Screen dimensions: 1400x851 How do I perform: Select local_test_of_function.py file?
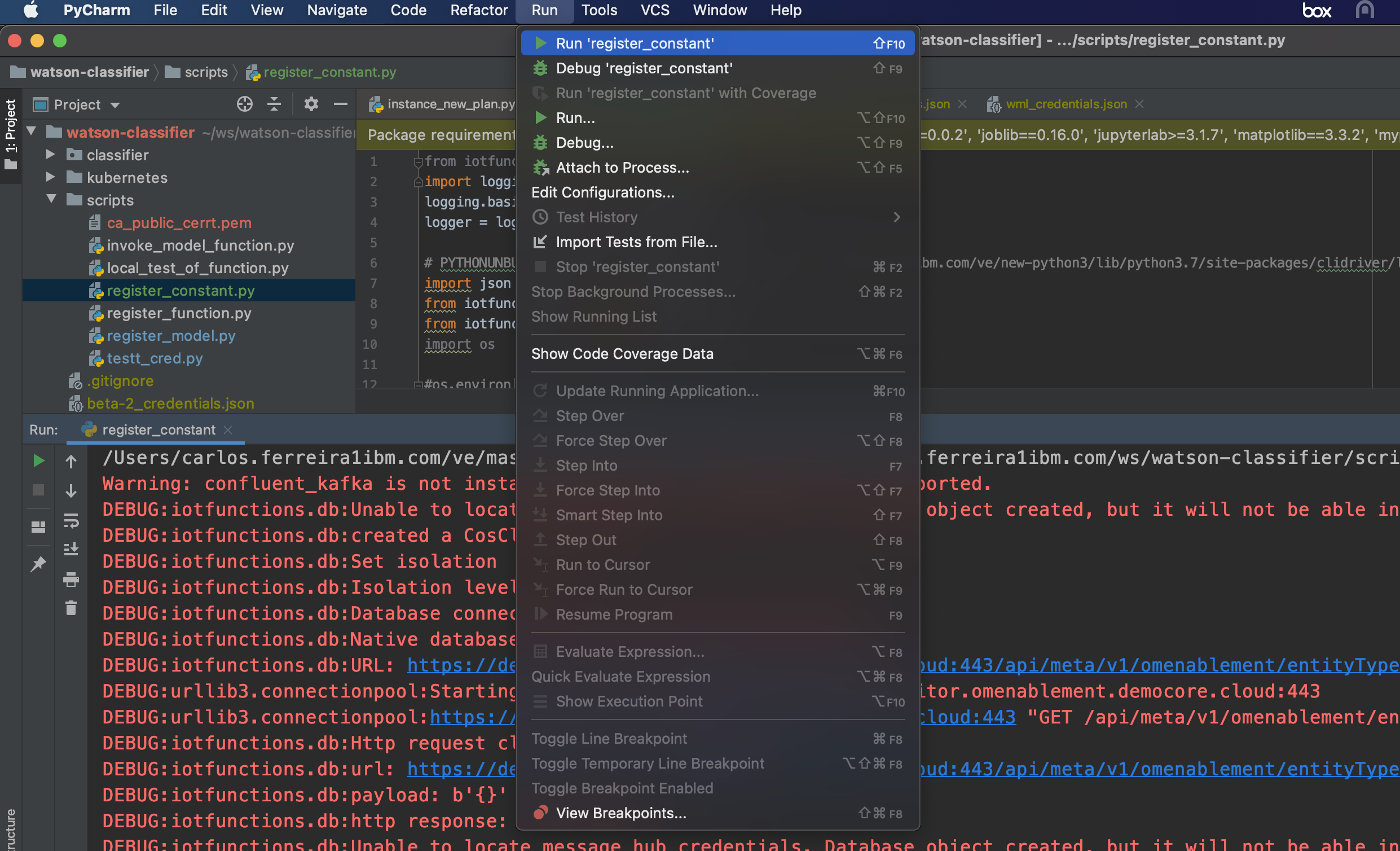197,267
